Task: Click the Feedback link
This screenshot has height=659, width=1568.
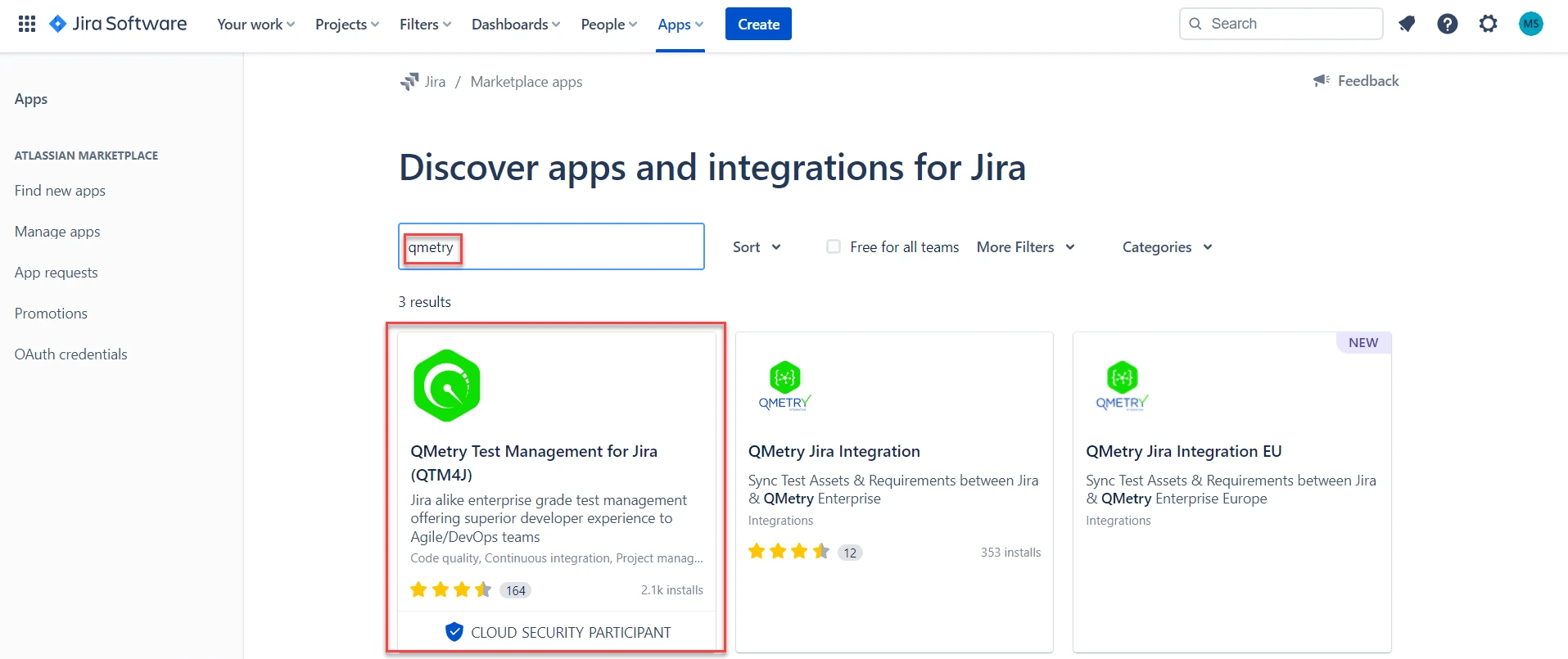Action: coord(1368,81)
